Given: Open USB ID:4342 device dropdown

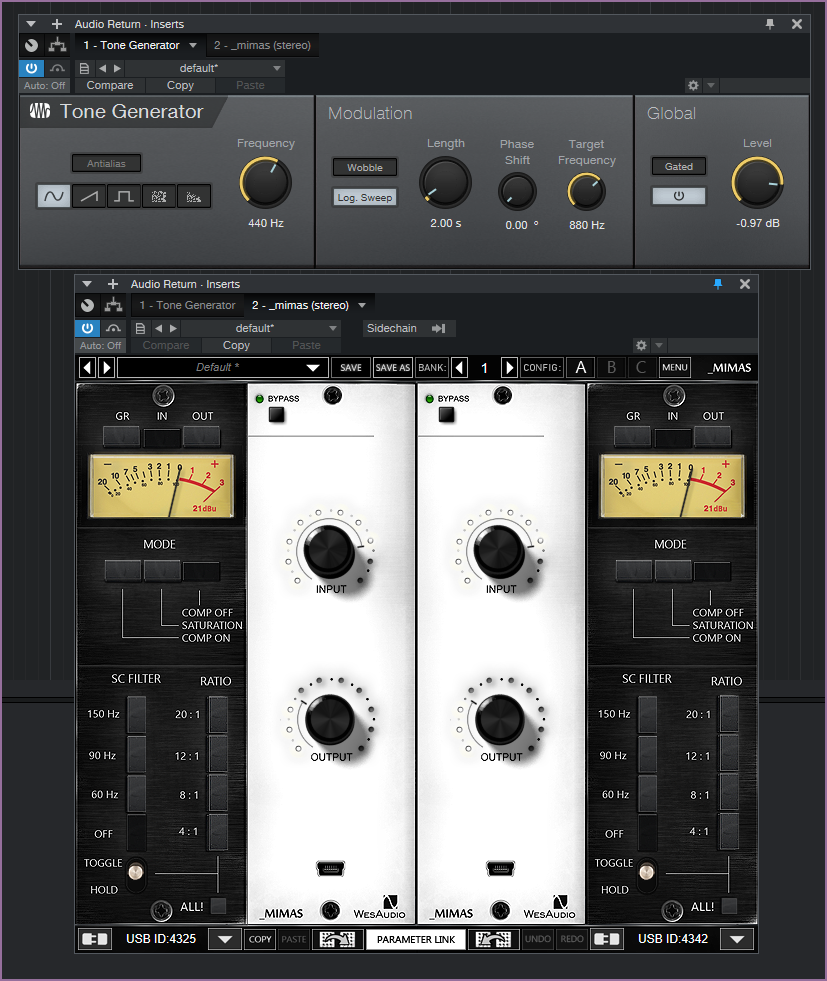Looking at the screenshot, I should click(x=737, y=939).
